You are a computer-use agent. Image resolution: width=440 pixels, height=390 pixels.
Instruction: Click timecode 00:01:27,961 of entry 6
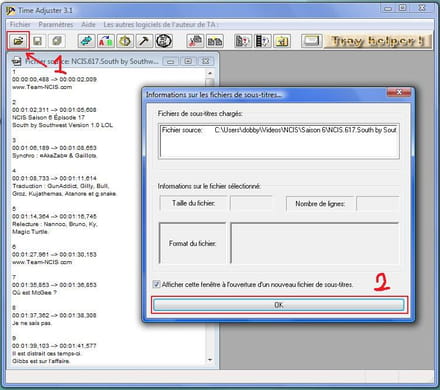(x=30, y=254)
